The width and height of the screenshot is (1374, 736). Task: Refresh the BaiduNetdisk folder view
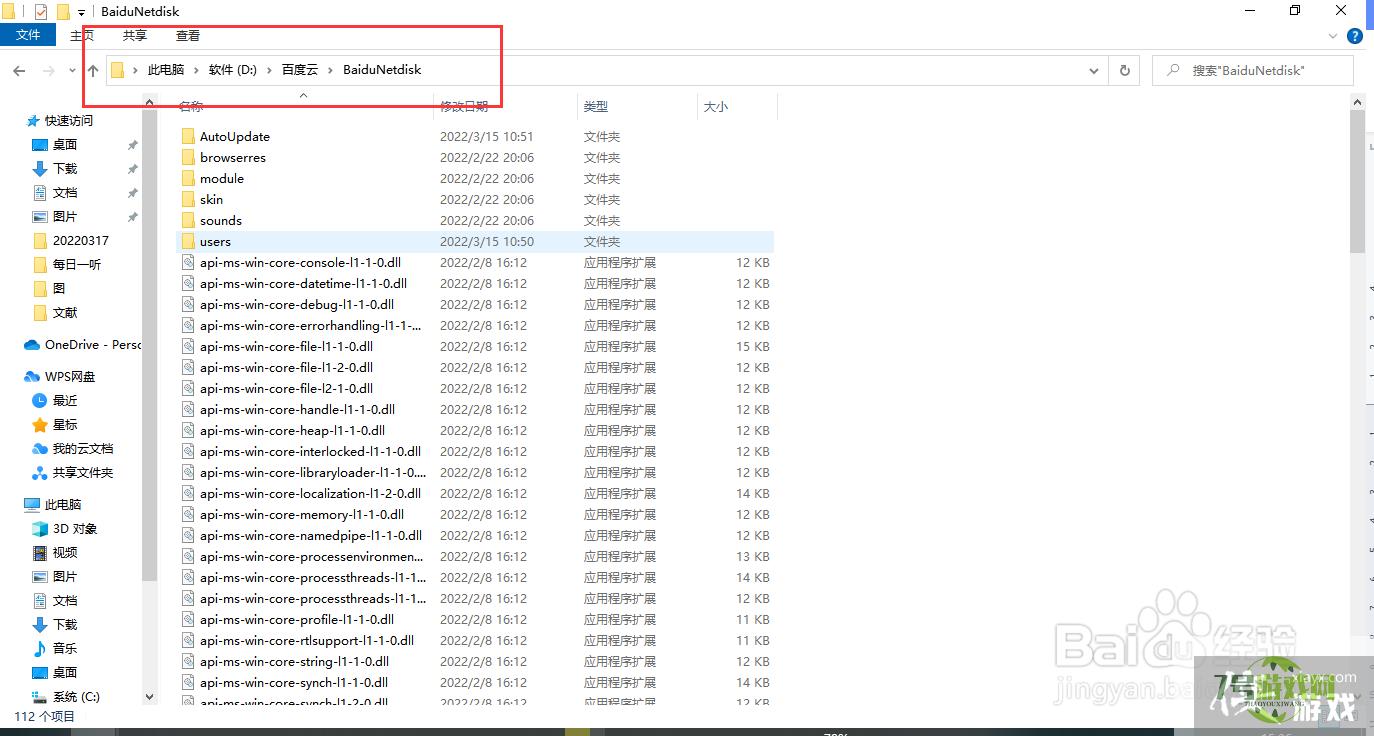[x=1125, y=70]
